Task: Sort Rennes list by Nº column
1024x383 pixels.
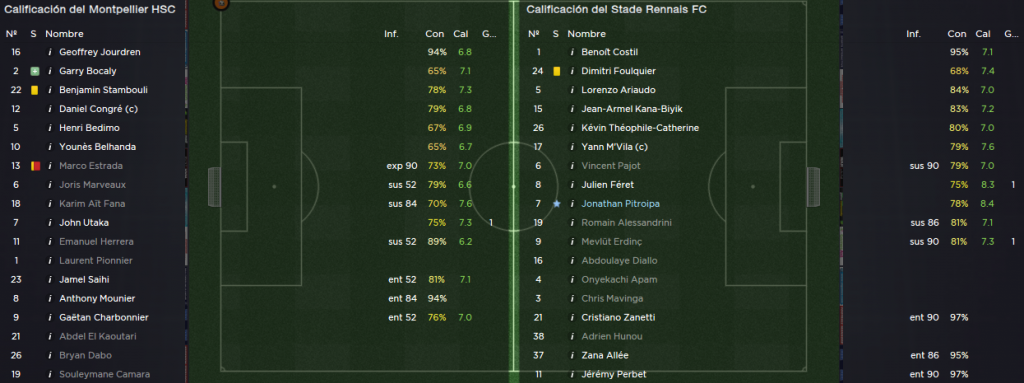Action: [534, 34]
